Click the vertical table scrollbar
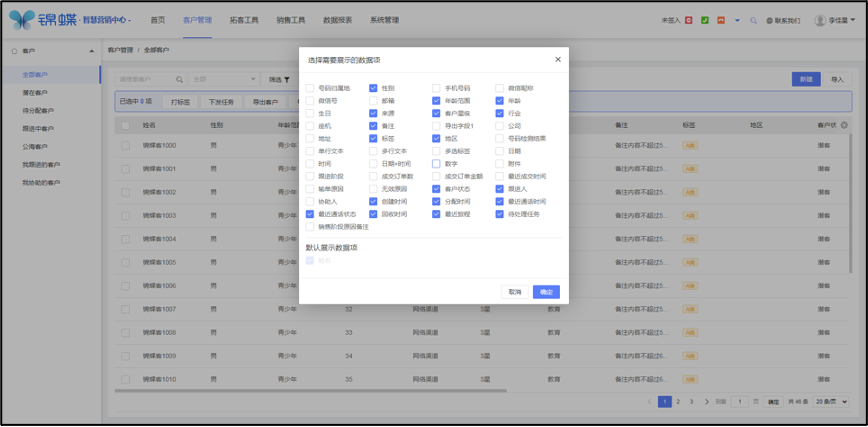 (x=852, y=203)
